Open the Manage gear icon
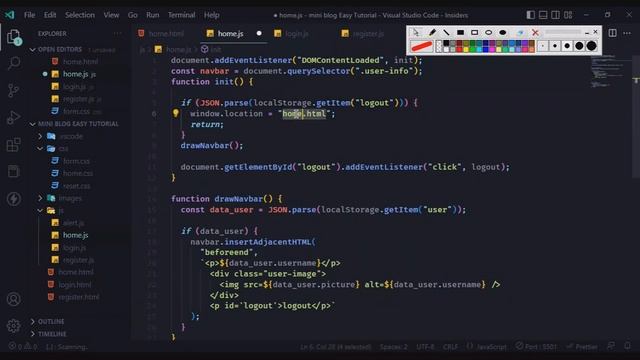The image size is (640, 360). click(13, 326)
